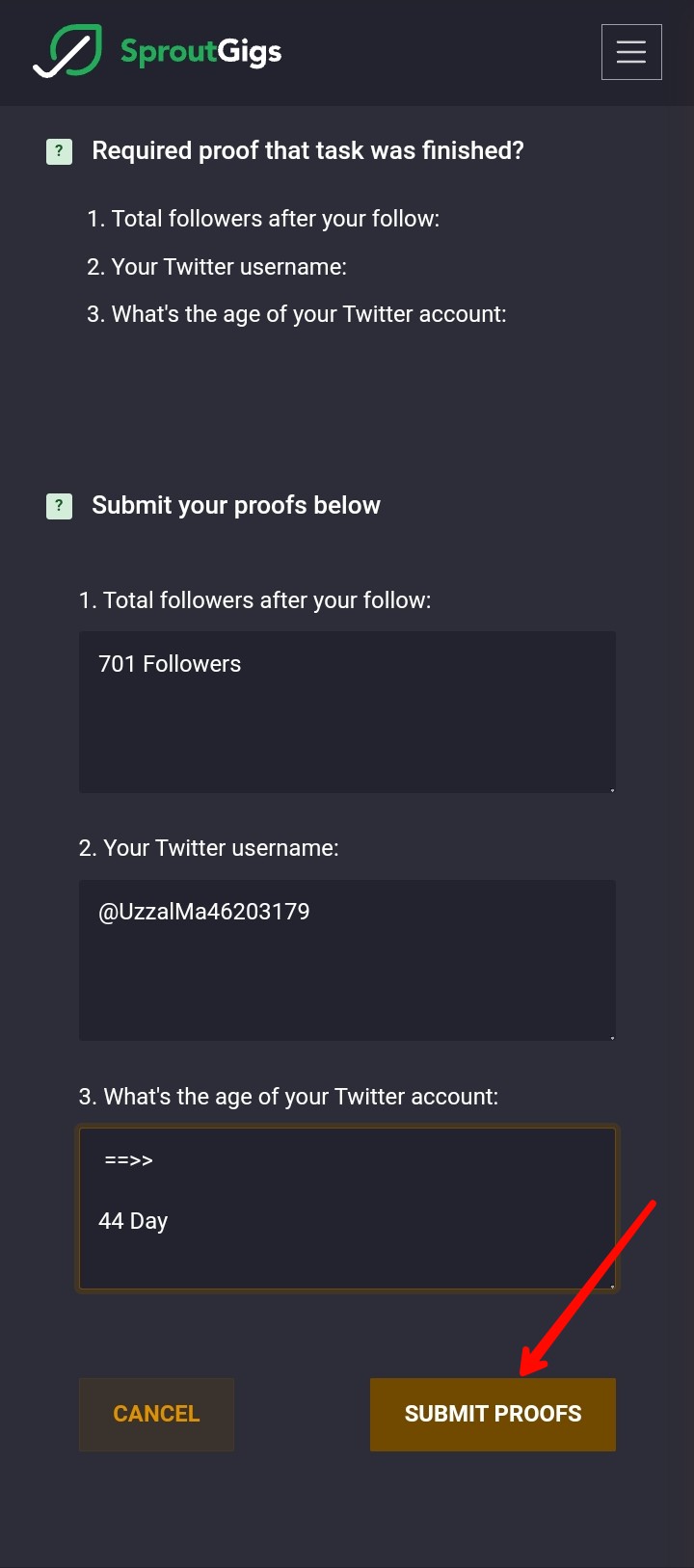Image resolution: width=694 pixels, height=1568 pixels.
Task: Open the hamburger menu
Action: [631, 52]
